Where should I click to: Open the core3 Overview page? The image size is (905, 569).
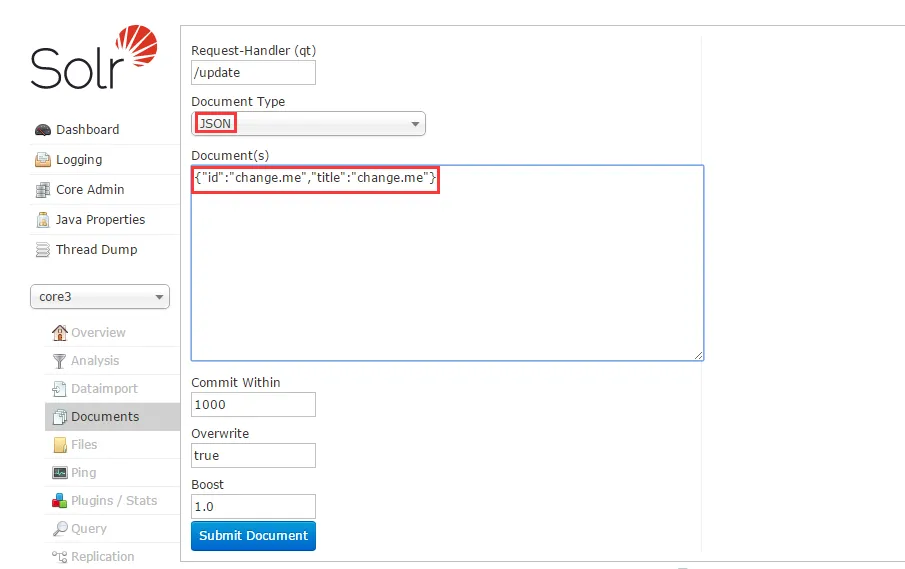click(x=98, y=333)
